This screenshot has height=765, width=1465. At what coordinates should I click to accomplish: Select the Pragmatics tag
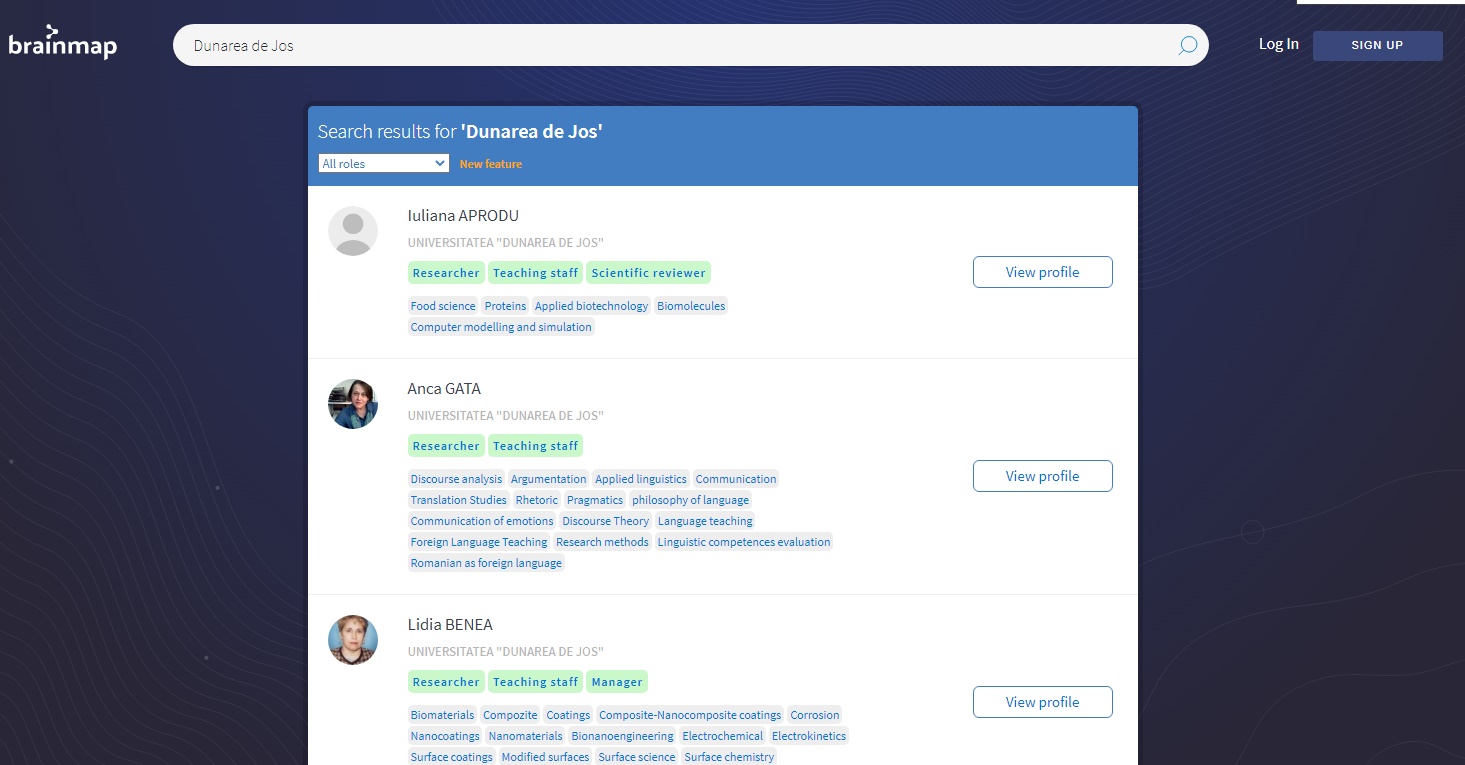[595, 500]
